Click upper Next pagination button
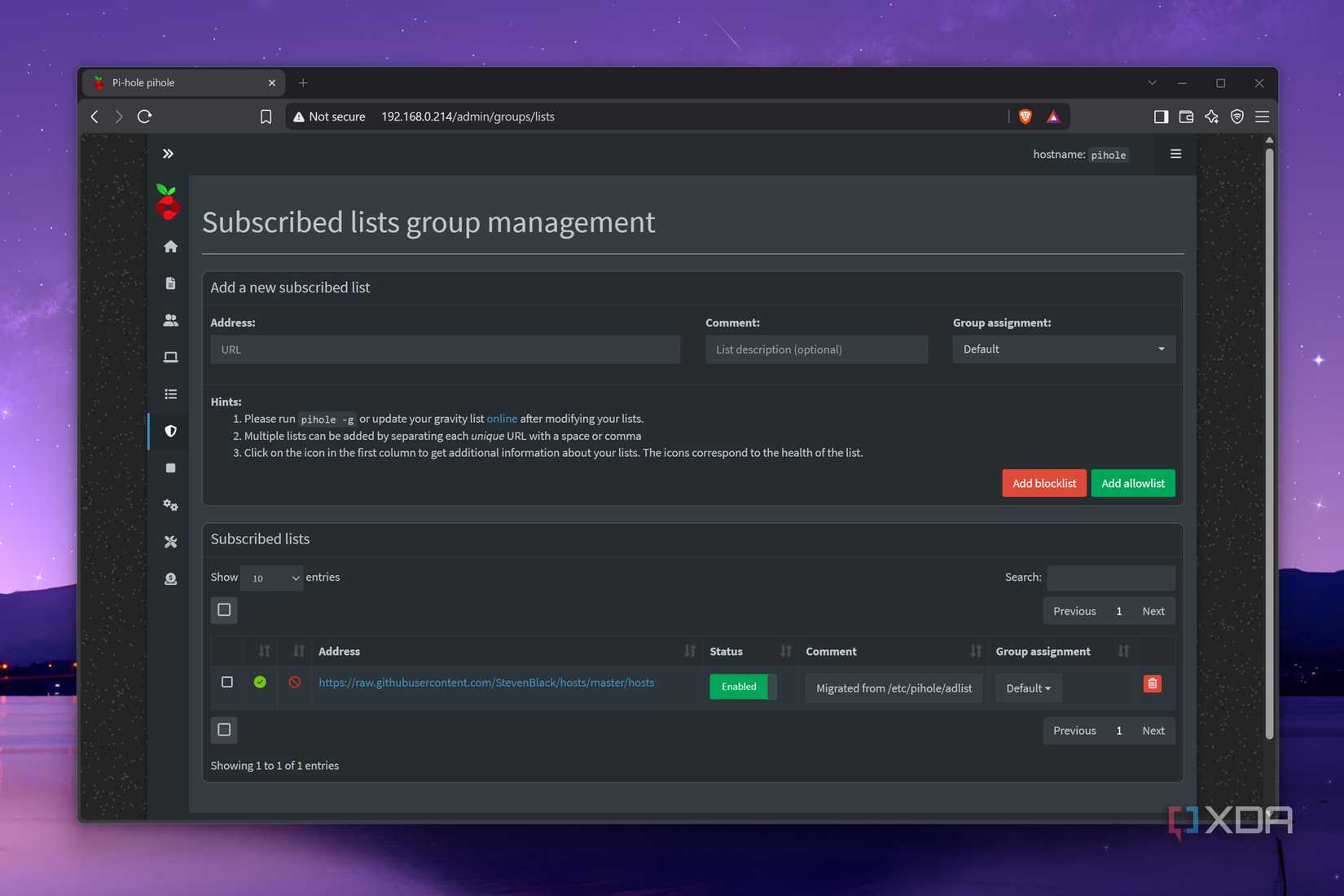This screenshot has height=896, width=1344. pos(1153,611)
